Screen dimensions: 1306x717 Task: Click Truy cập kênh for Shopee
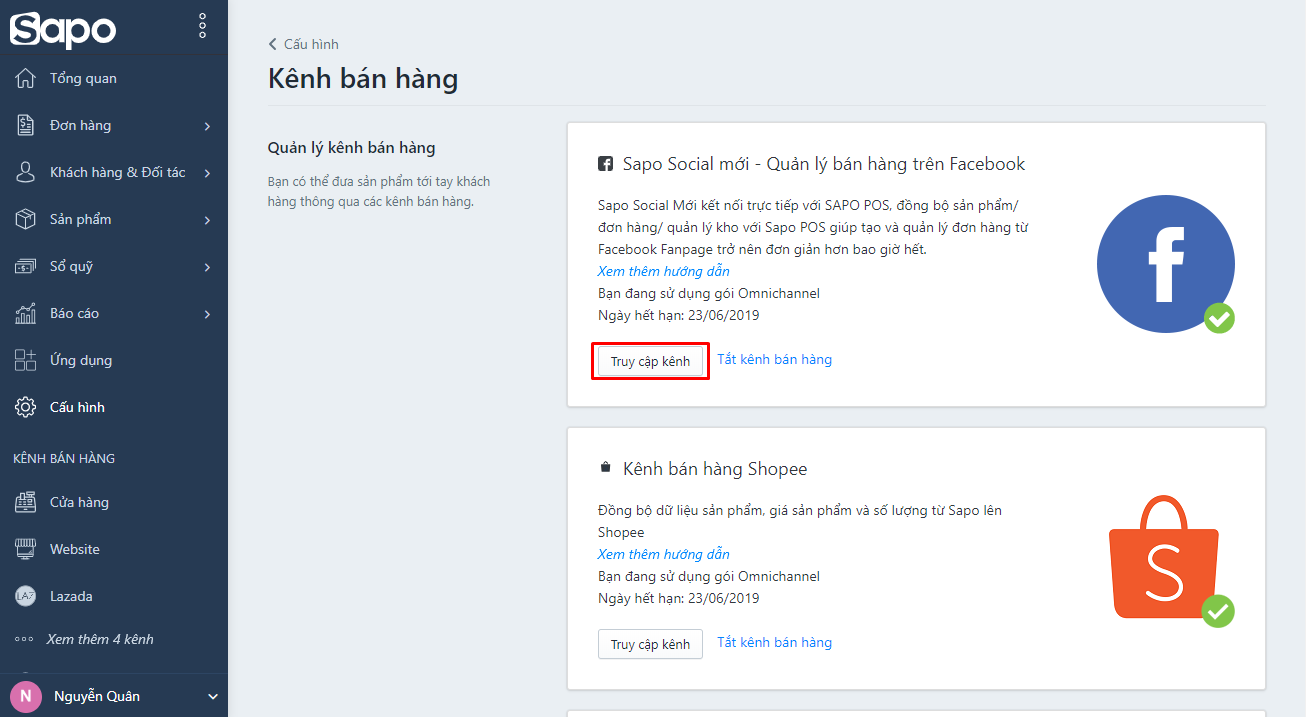point(650,644)
